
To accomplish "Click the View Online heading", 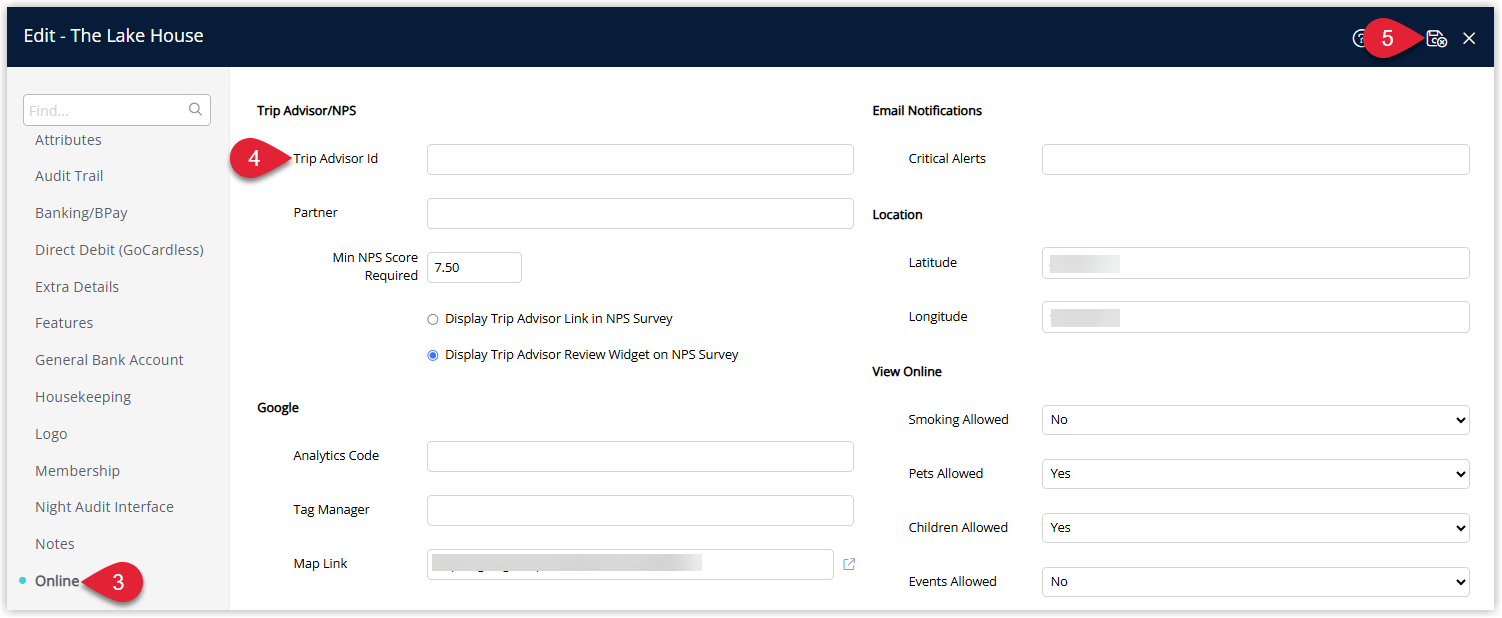I will 907,372.
